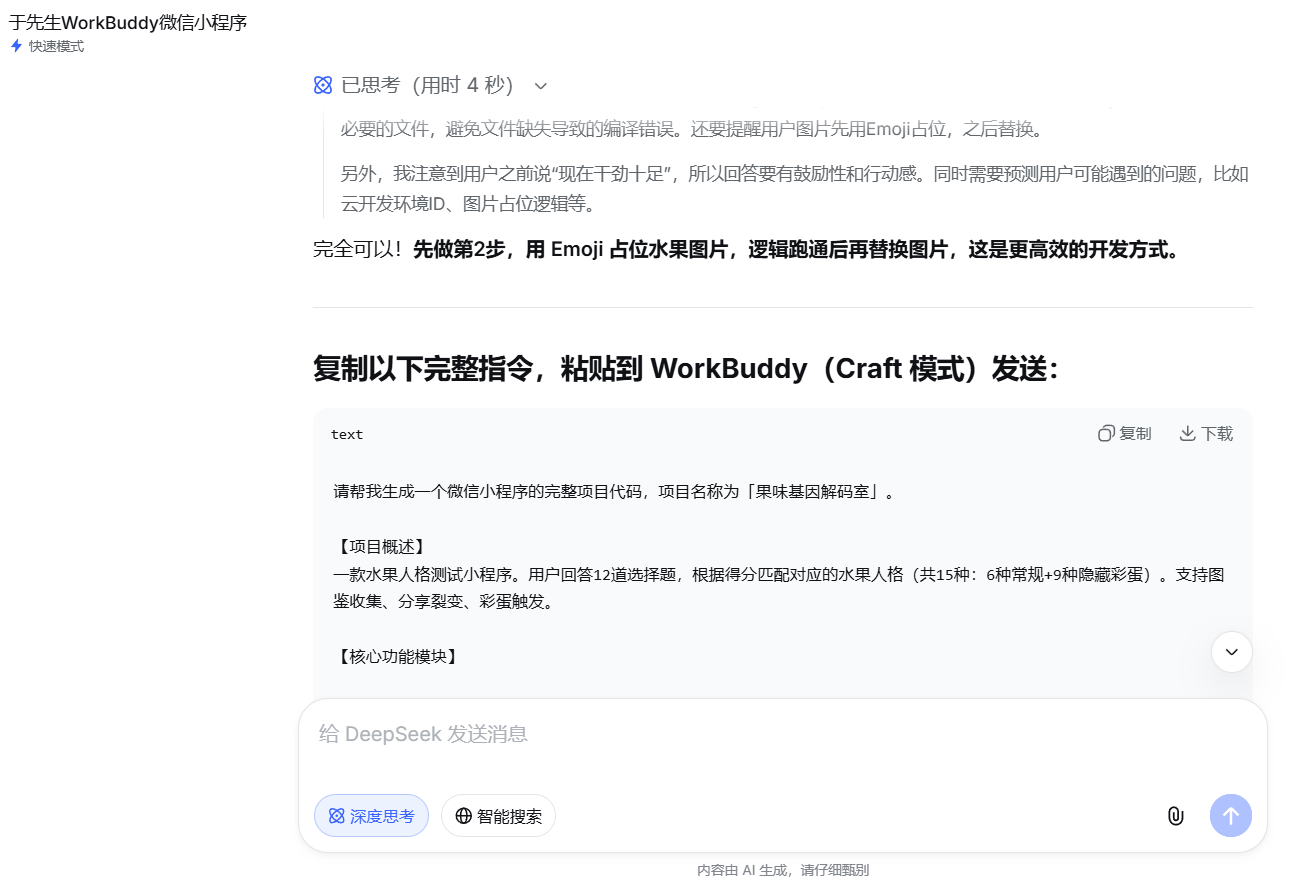Click the scroll-to-bottom chevron button
This screenshot has width=1294, height=880.
tap(1232, 652)
